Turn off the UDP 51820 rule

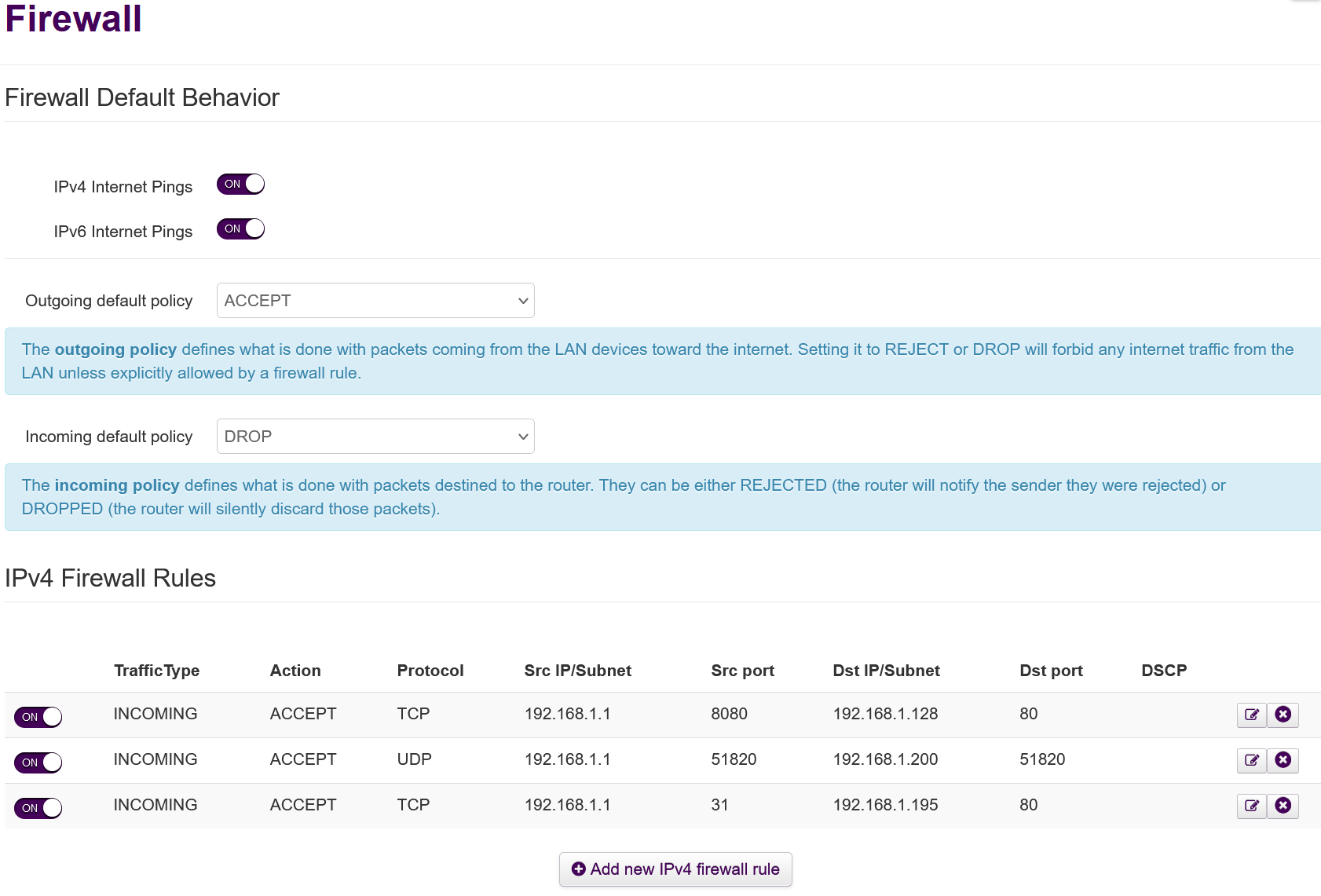click(38, 763)
